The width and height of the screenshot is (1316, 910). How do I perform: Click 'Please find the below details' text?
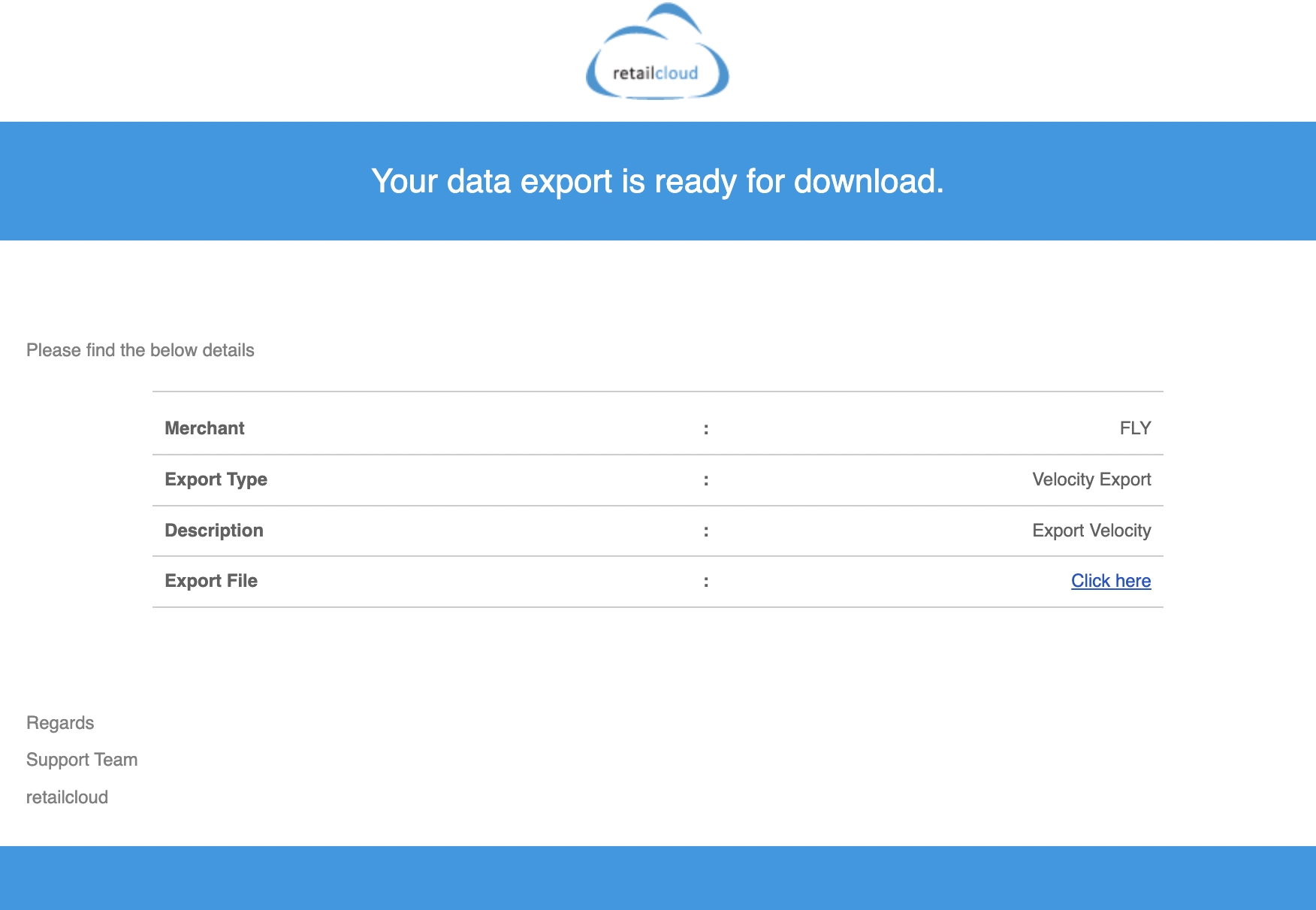pos(140,349)
